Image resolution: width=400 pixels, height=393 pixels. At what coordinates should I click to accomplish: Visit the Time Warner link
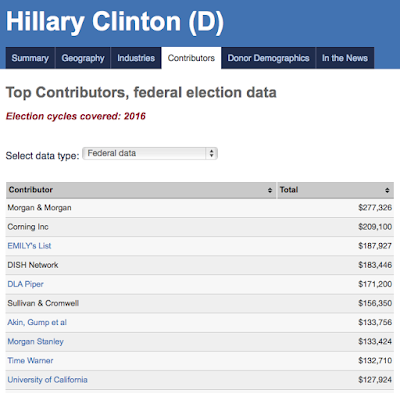coord(30,361)
